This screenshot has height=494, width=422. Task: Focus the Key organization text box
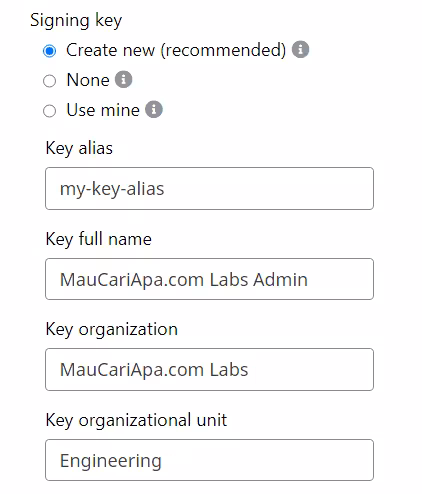(x=209, y=369)
